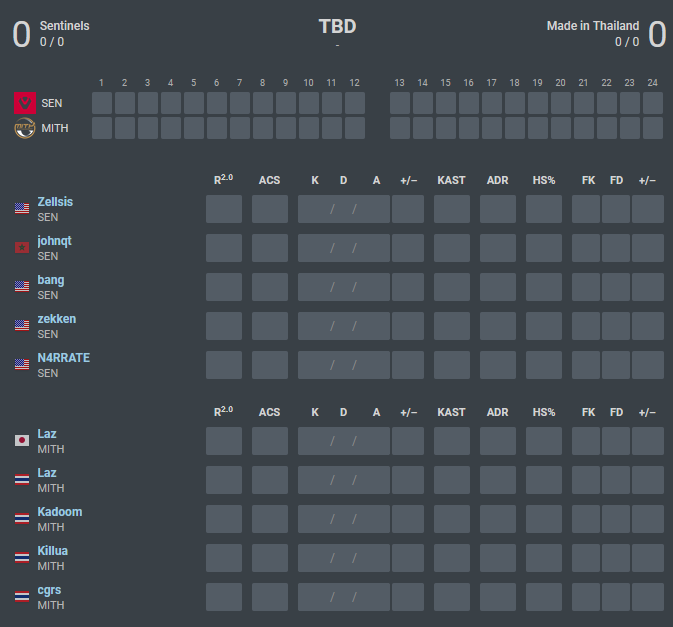Click FD column header in Sentinels table
This screenshot has width=673, height=627.
coord(616,180)
